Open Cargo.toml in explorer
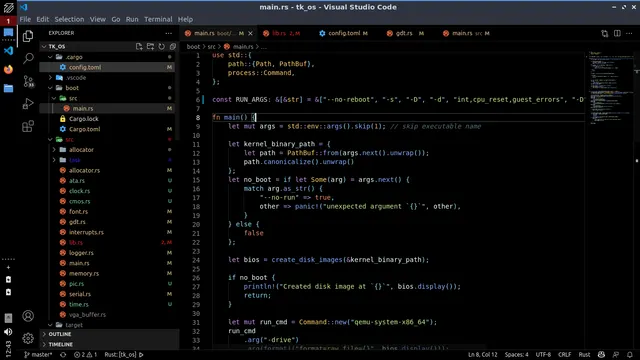Image resolution: width=640 pixels, height=360 pixels. [x=108, y=129]
